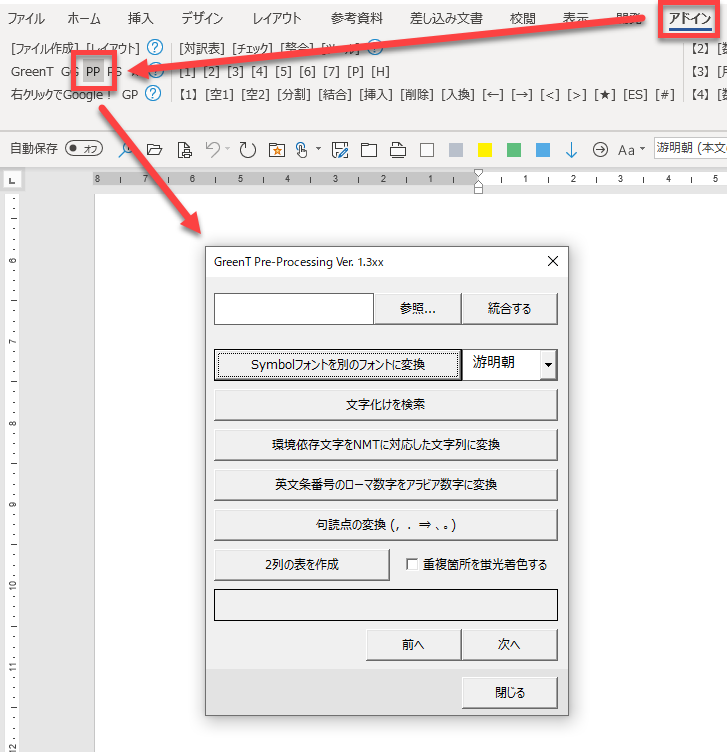Click the 2列の表を作成 button
Viewport: 727px width, 752px height.
point(301,565)
